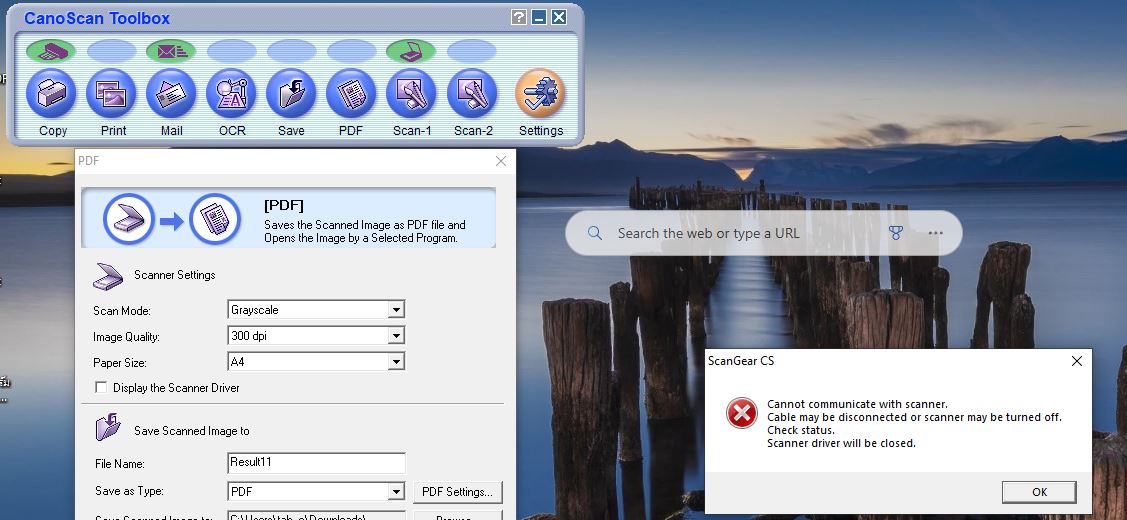Click the Save as Type: label

[x=129, y=491]
